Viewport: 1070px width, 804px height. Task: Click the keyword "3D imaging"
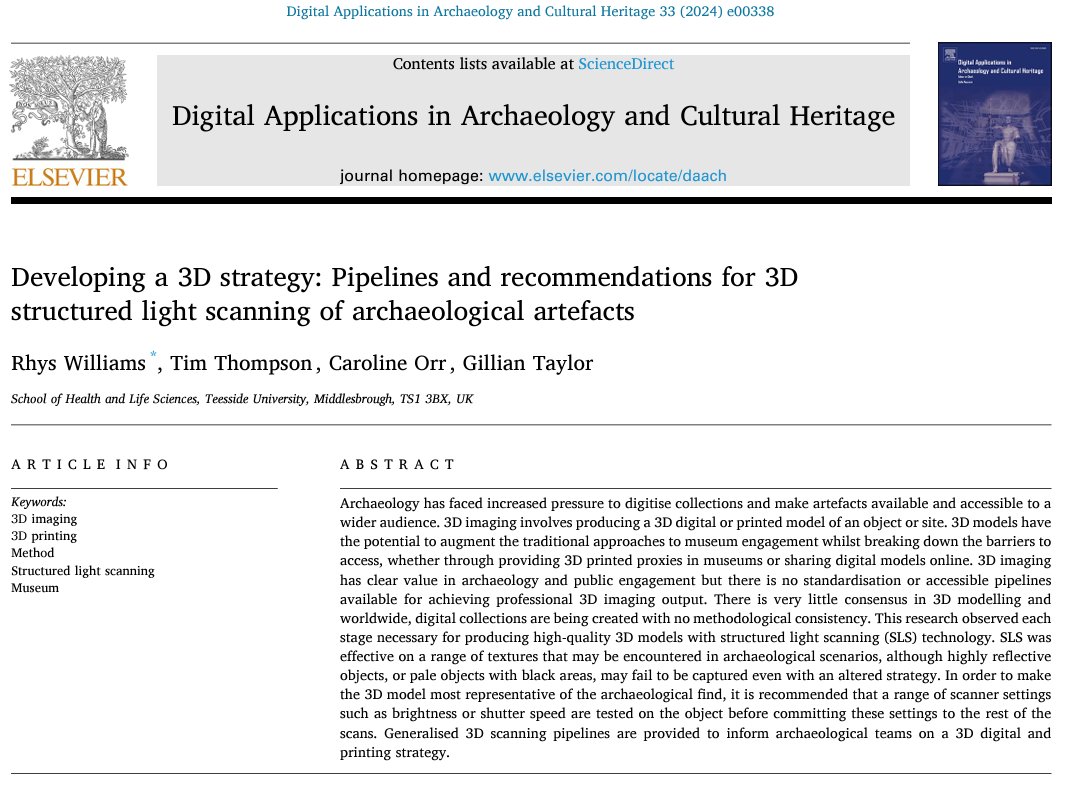44,519
